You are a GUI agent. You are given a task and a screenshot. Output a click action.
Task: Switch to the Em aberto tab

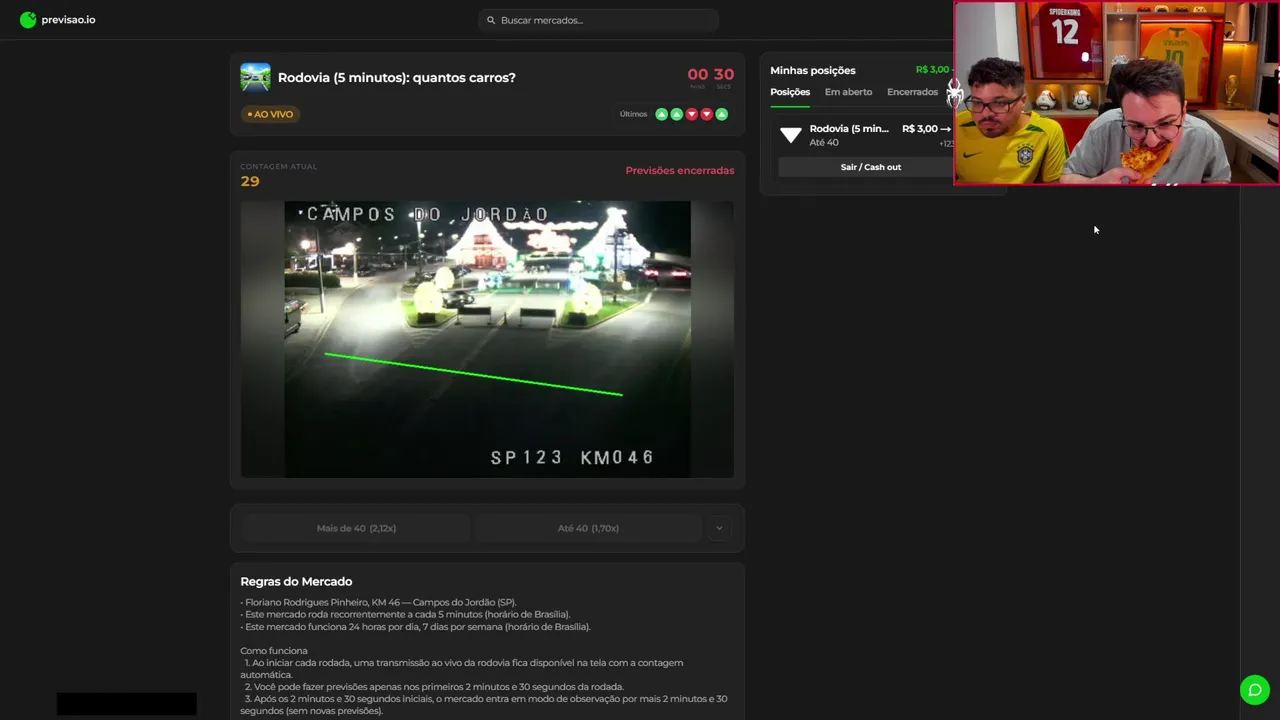coord(848,92)
